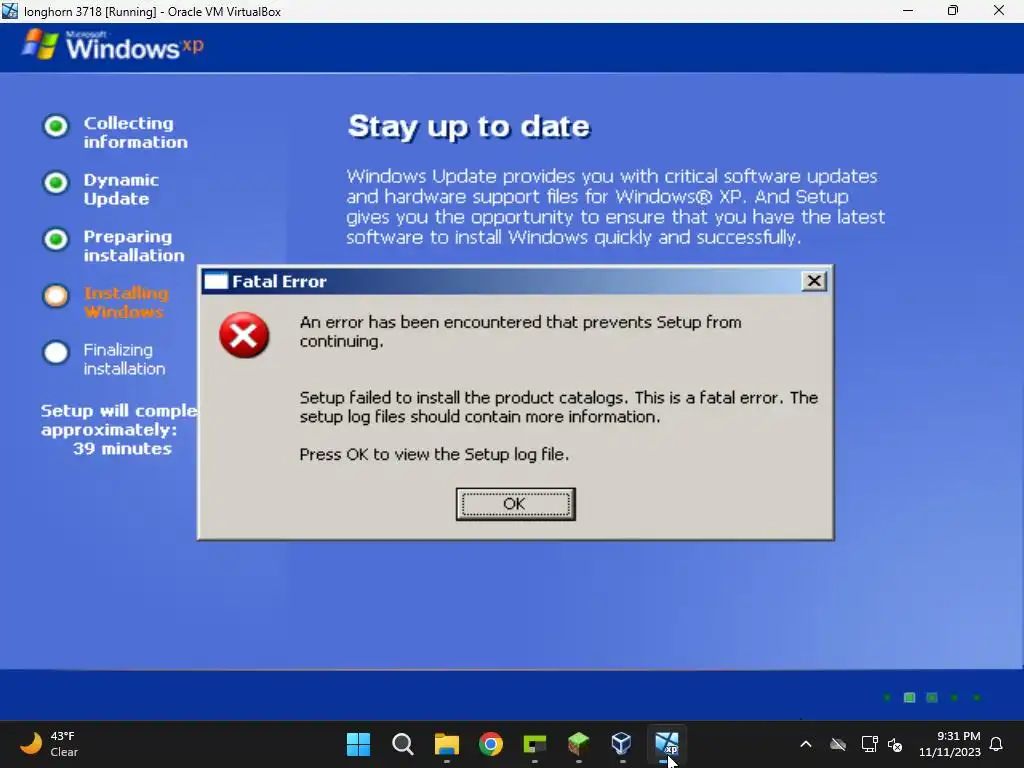Click the '39 minutes' time estimate
Image resolution: width=1024 pixels, height=768 pixels.
pos(122,449)
